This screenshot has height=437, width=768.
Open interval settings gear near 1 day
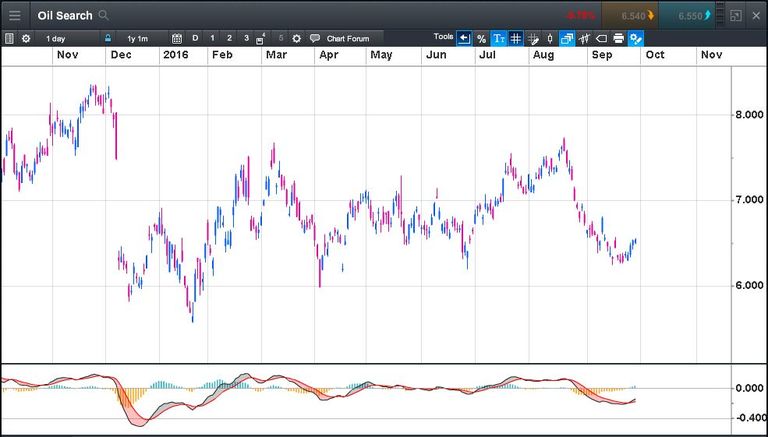(x=26, y=38)
